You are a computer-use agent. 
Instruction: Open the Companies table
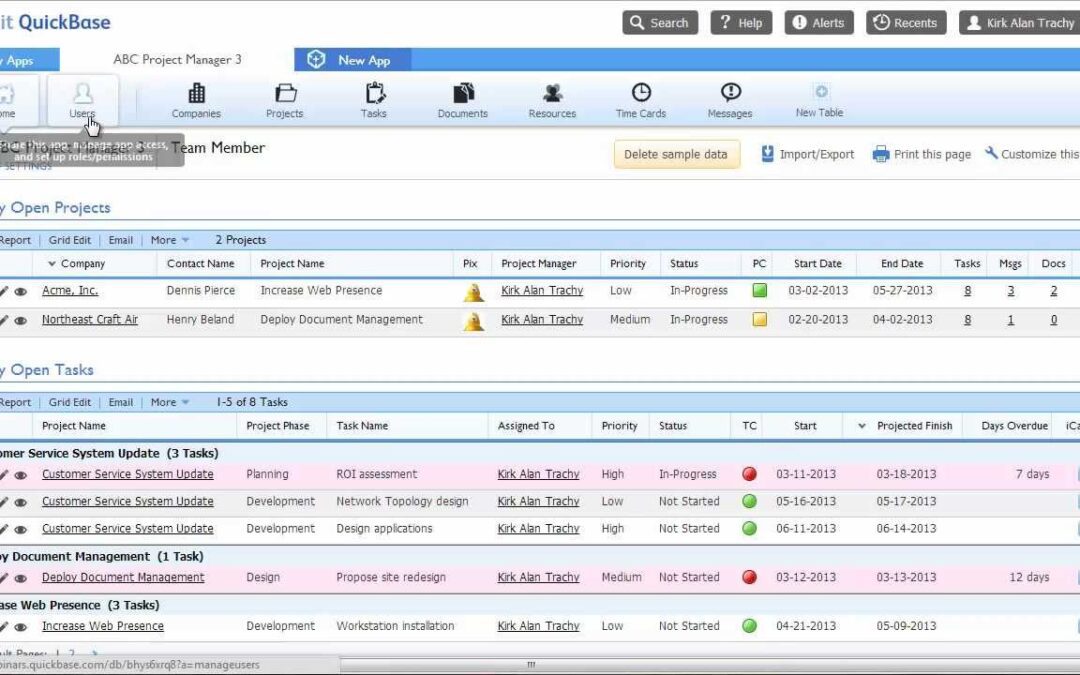(x=196, y=101)
